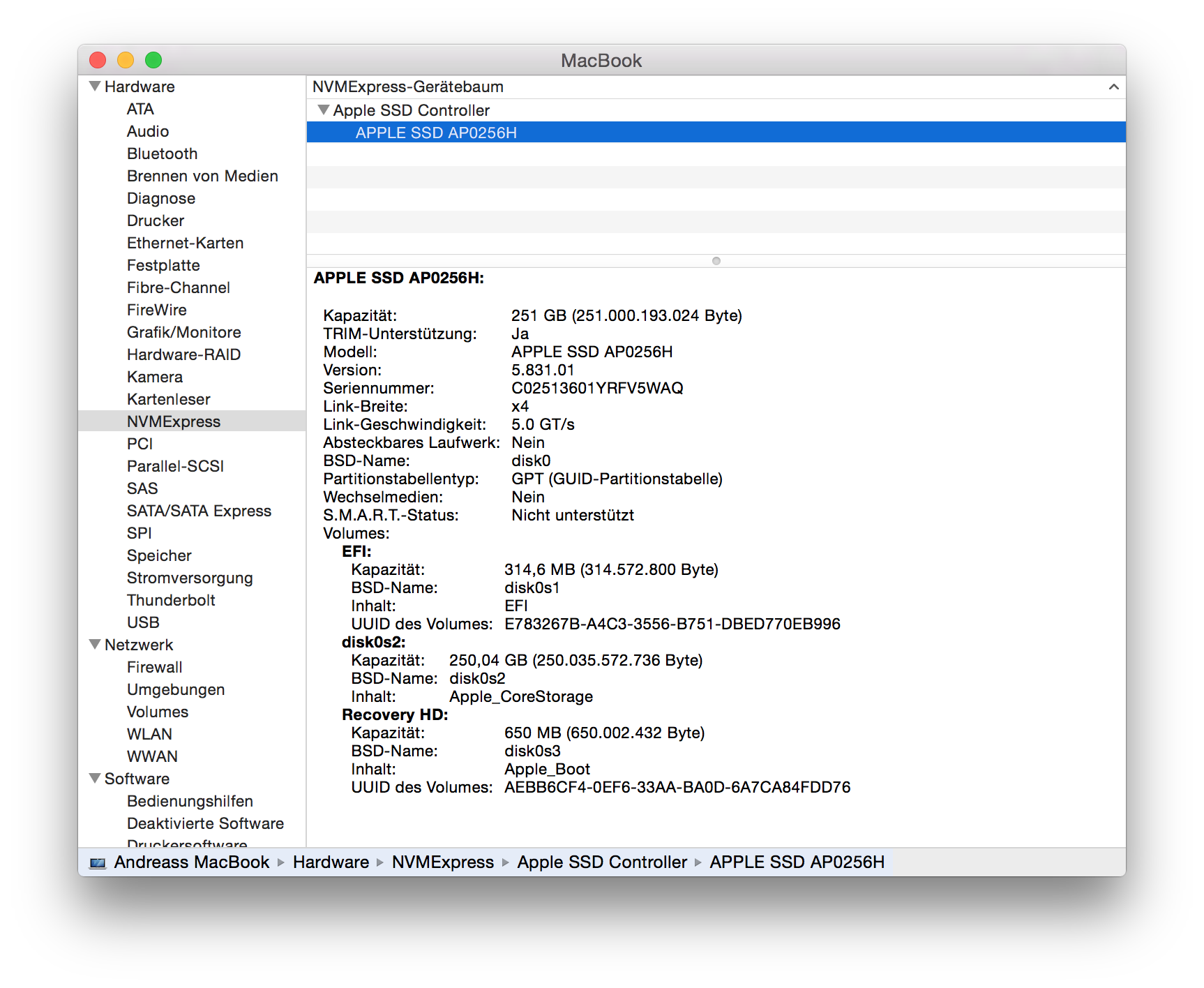1204x988 pixels.
Task: Open Fibre-Channel category
Action: click(179, 287)
